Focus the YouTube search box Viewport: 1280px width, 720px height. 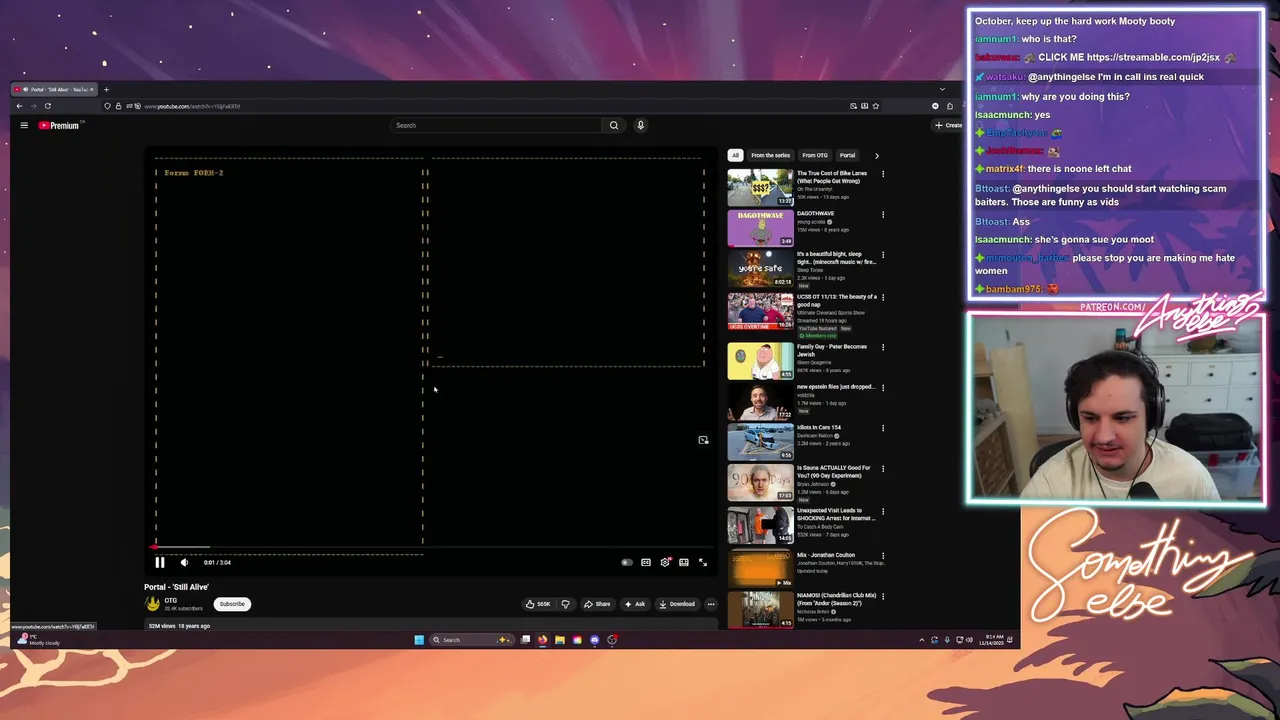[x=497, y=125]
